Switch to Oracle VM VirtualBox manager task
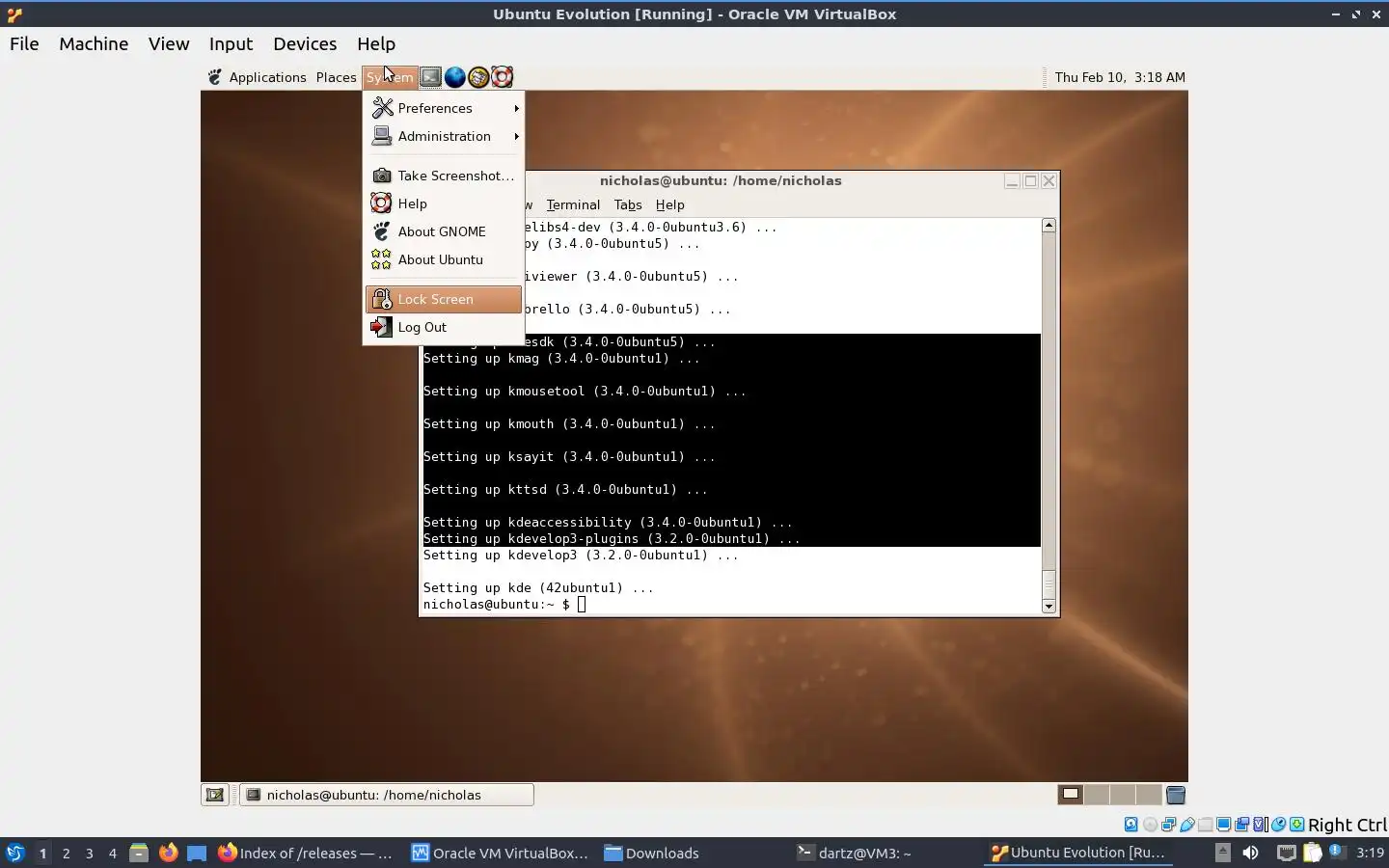 (500, 853)
